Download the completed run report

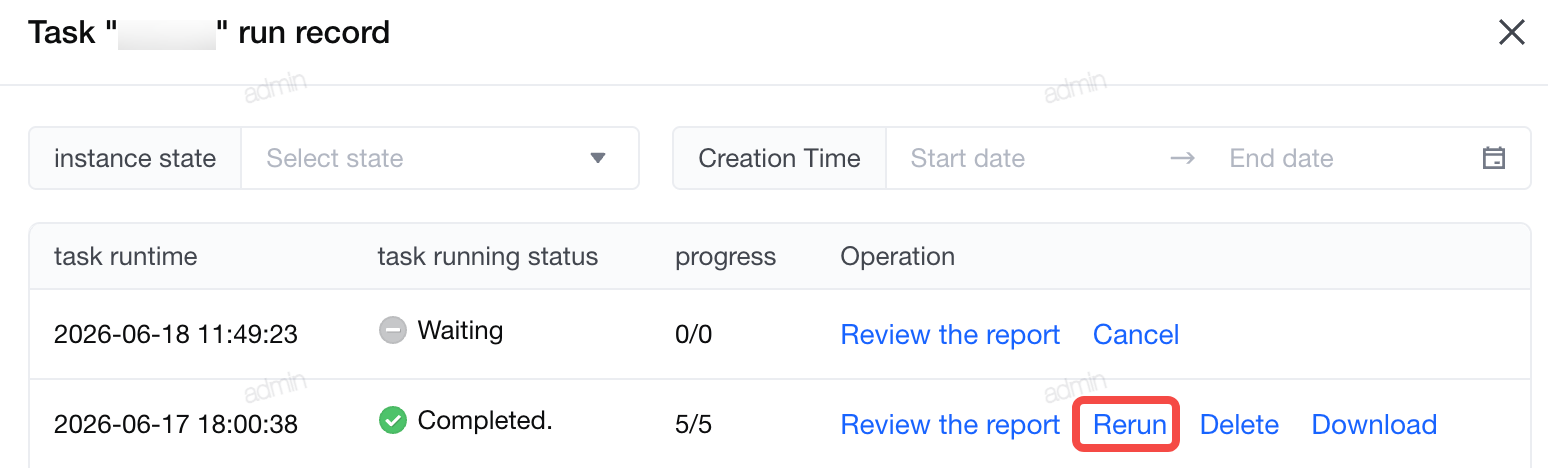pos(1374,424)
